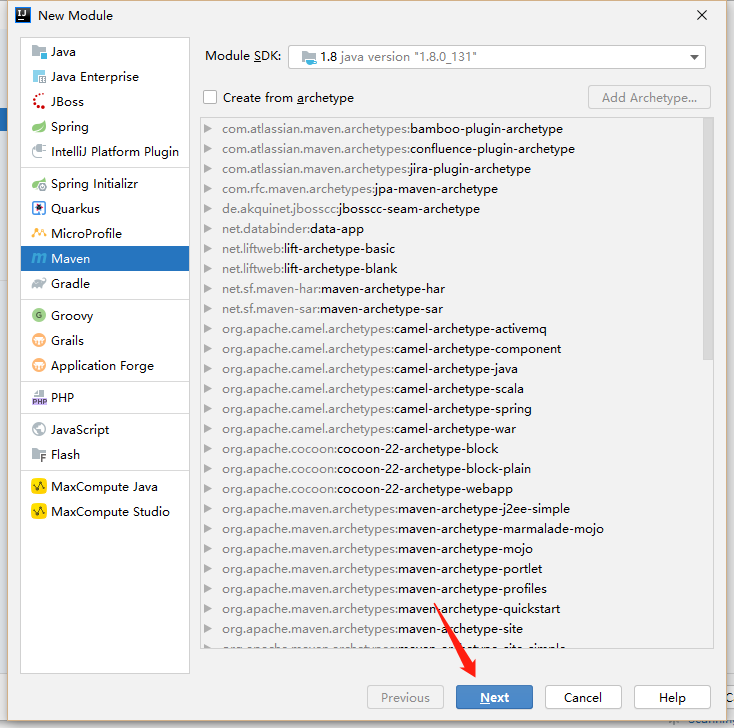
Task: Click the Next button
Action: click(x=494, y=697)
